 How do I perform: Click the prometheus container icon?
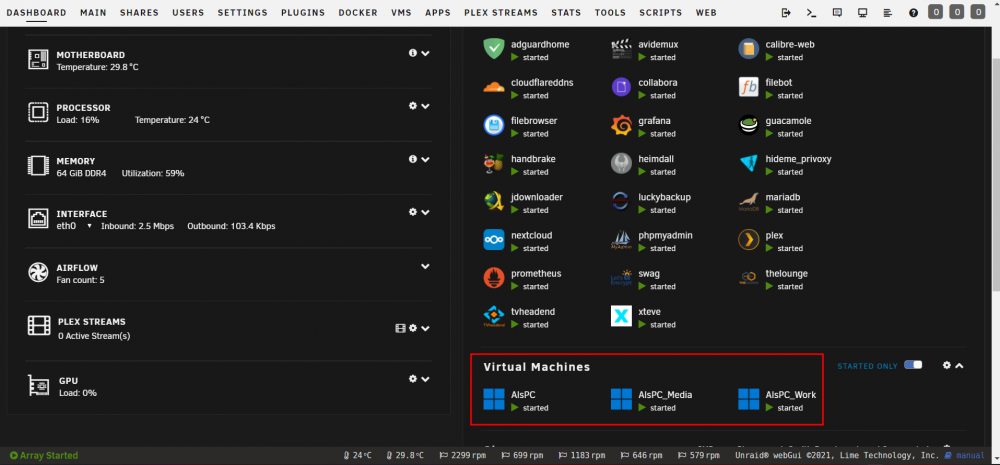point(494,278)
